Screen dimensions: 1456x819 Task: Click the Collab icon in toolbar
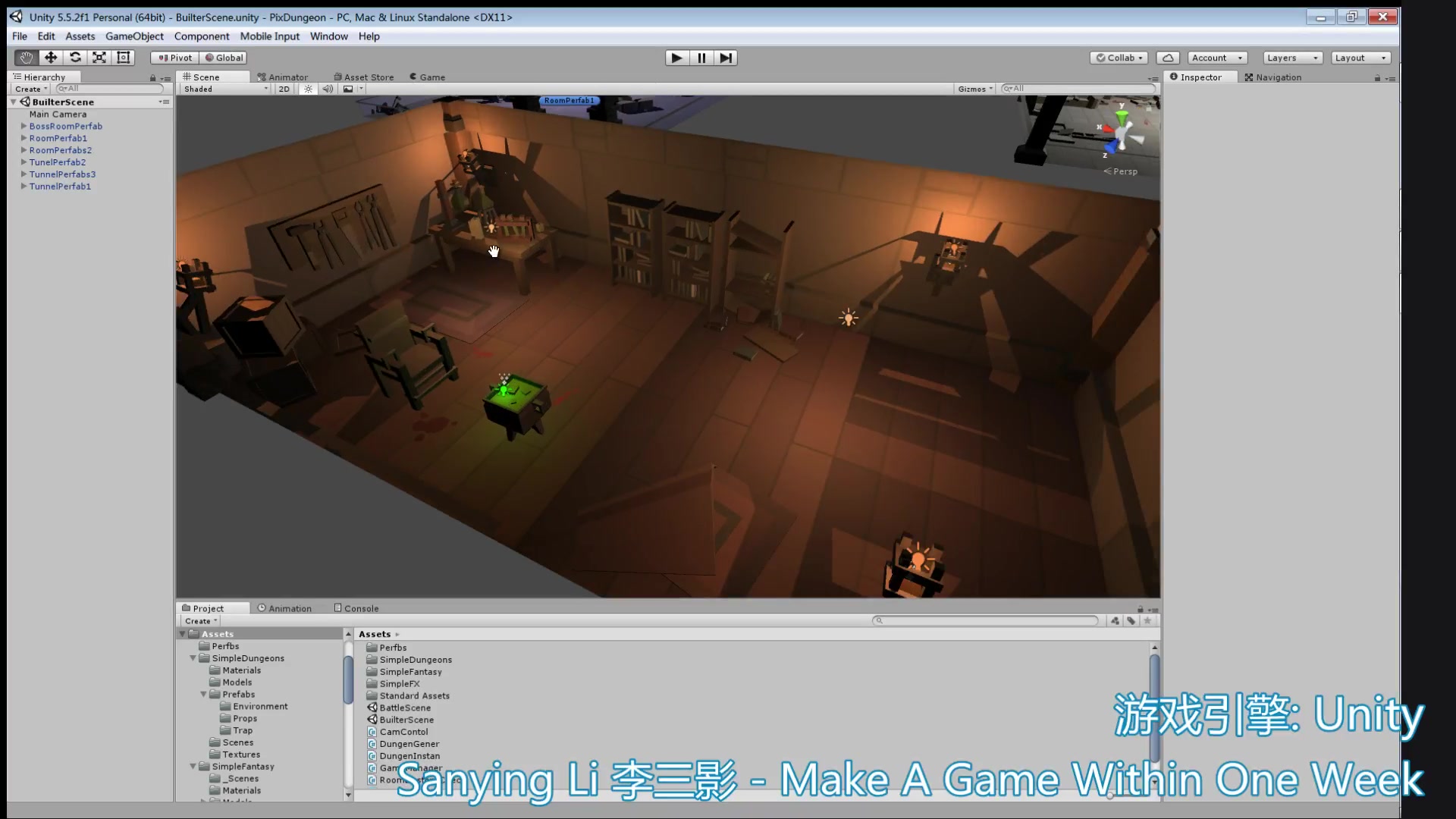tap(1119, 57)
